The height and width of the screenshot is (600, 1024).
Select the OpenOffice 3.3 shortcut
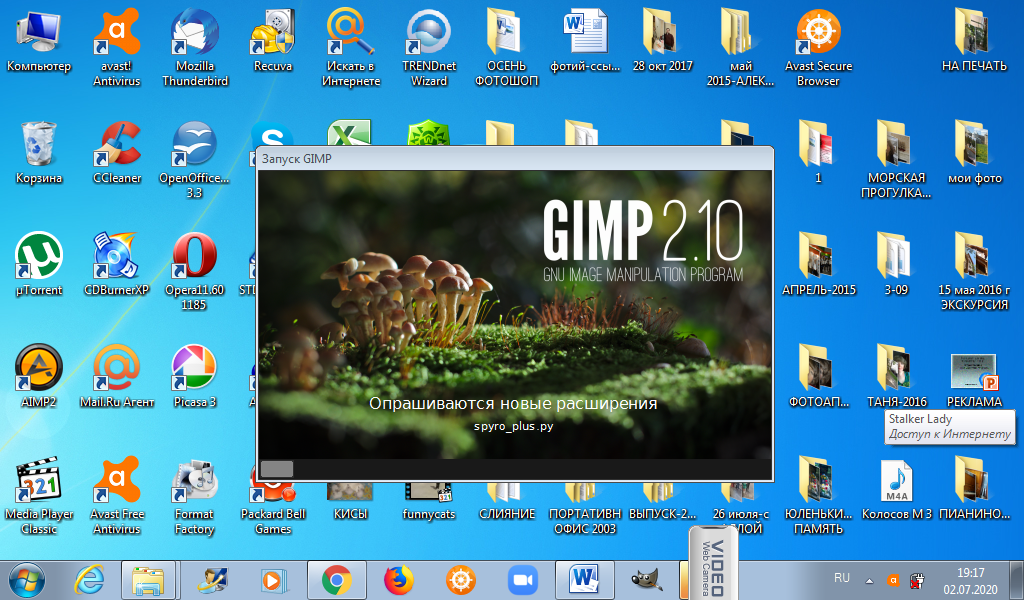pos(195,159)
